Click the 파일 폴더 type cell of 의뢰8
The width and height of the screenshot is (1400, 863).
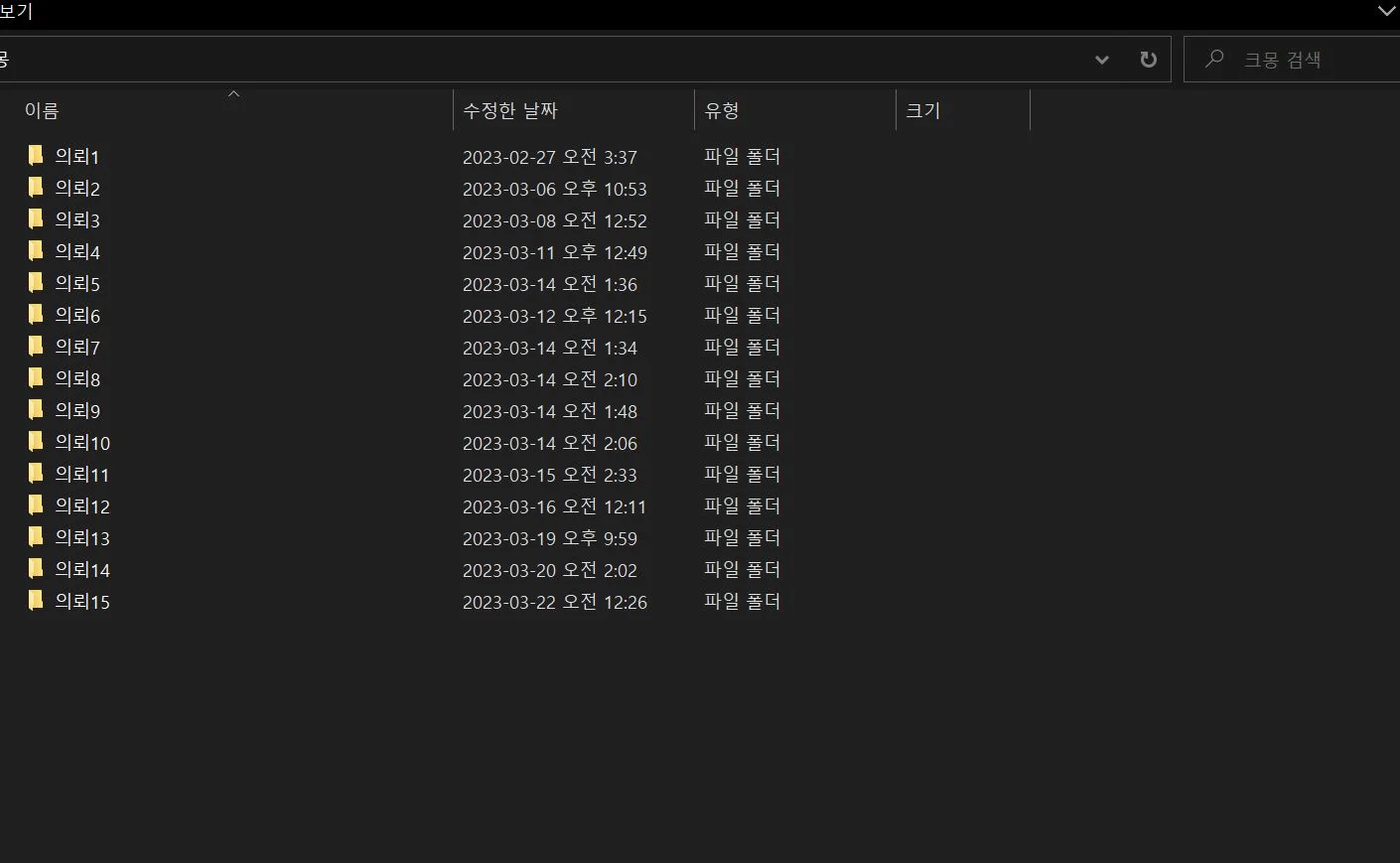point(743,378)
